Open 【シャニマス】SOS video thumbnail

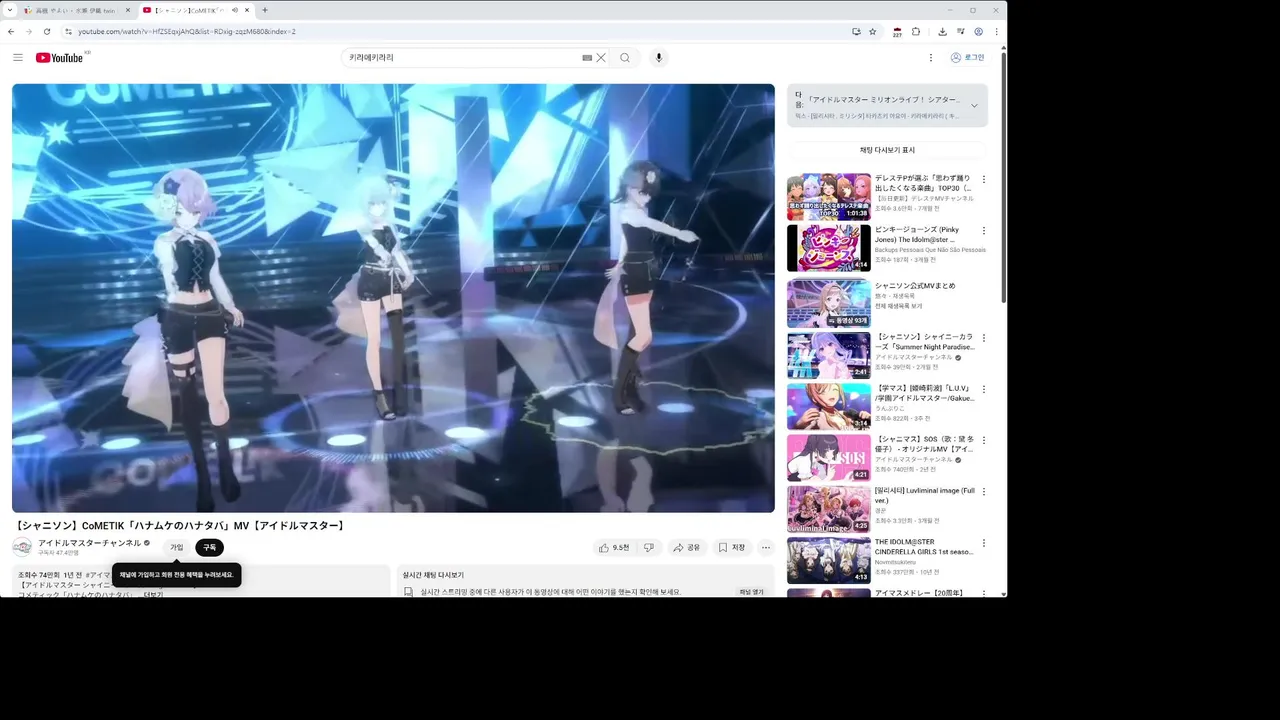point(829,458)
